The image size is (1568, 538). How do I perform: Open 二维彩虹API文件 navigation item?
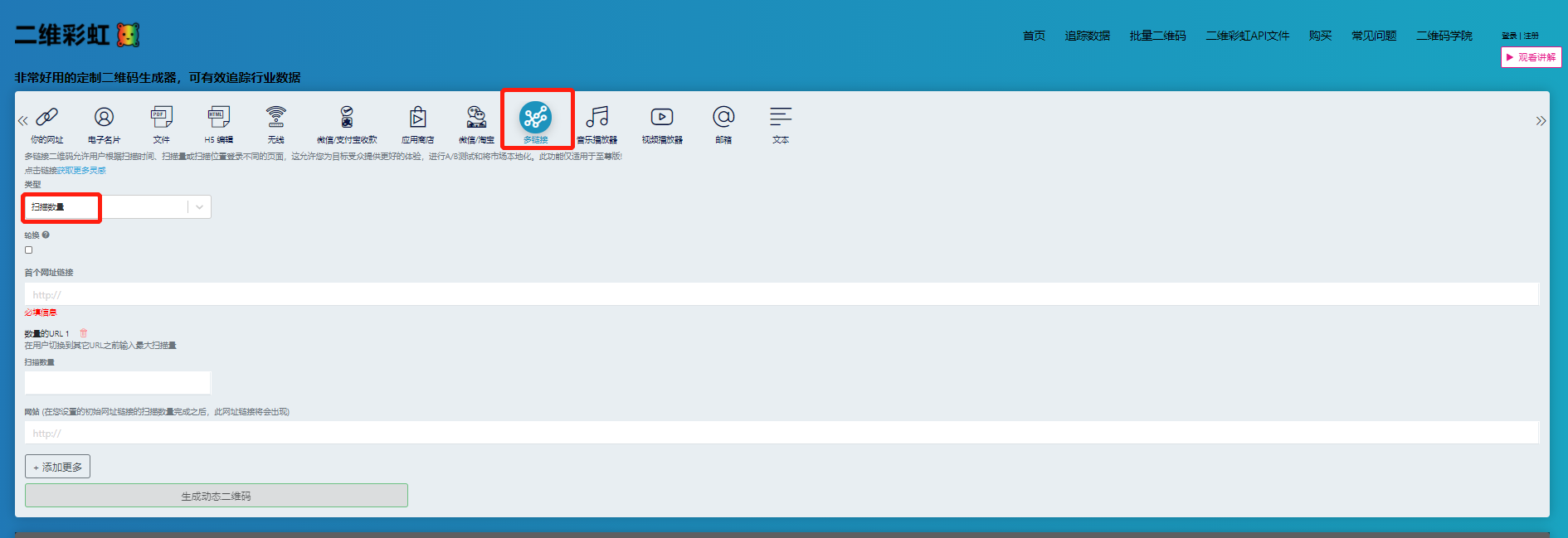(x=1248, y=36)
